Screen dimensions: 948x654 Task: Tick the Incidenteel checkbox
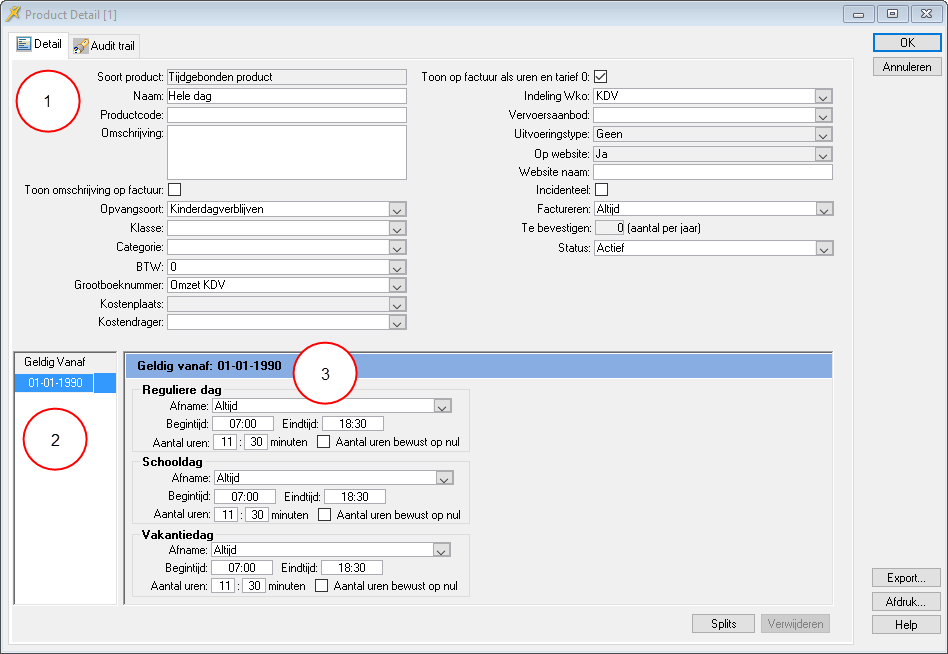pos(601,190)
